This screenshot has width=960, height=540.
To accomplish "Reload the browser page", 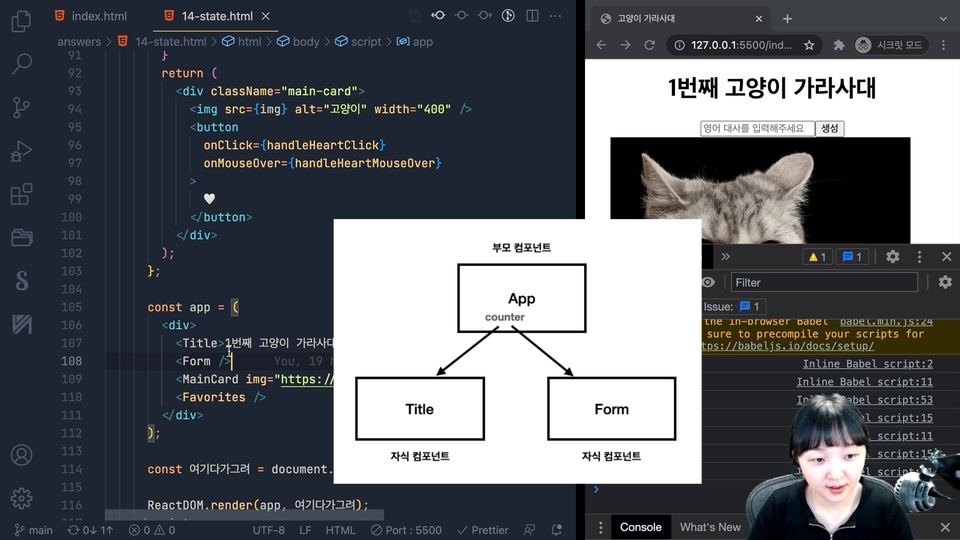I will (650, 45).
